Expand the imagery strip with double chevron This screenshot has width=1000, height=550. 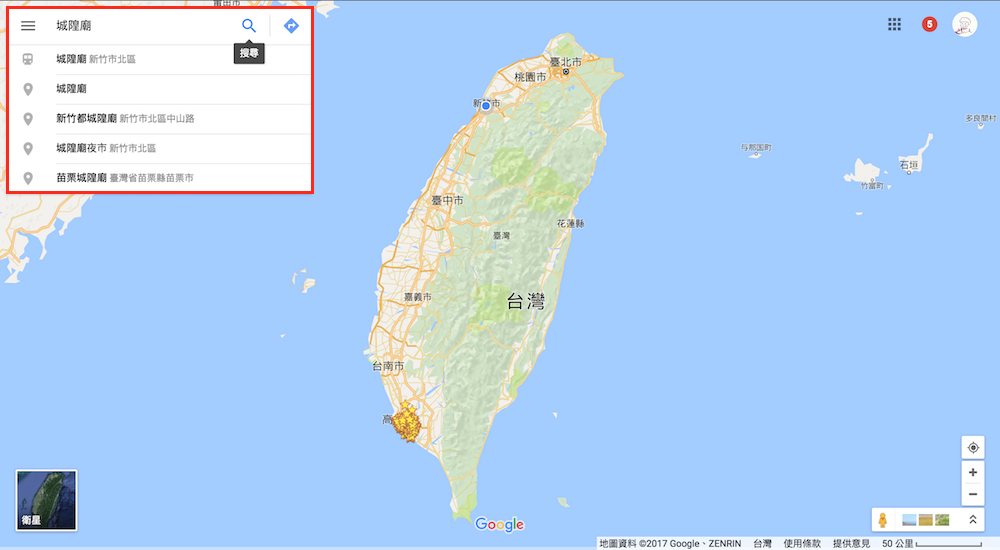pyautogui.click(x=973, y=519)
